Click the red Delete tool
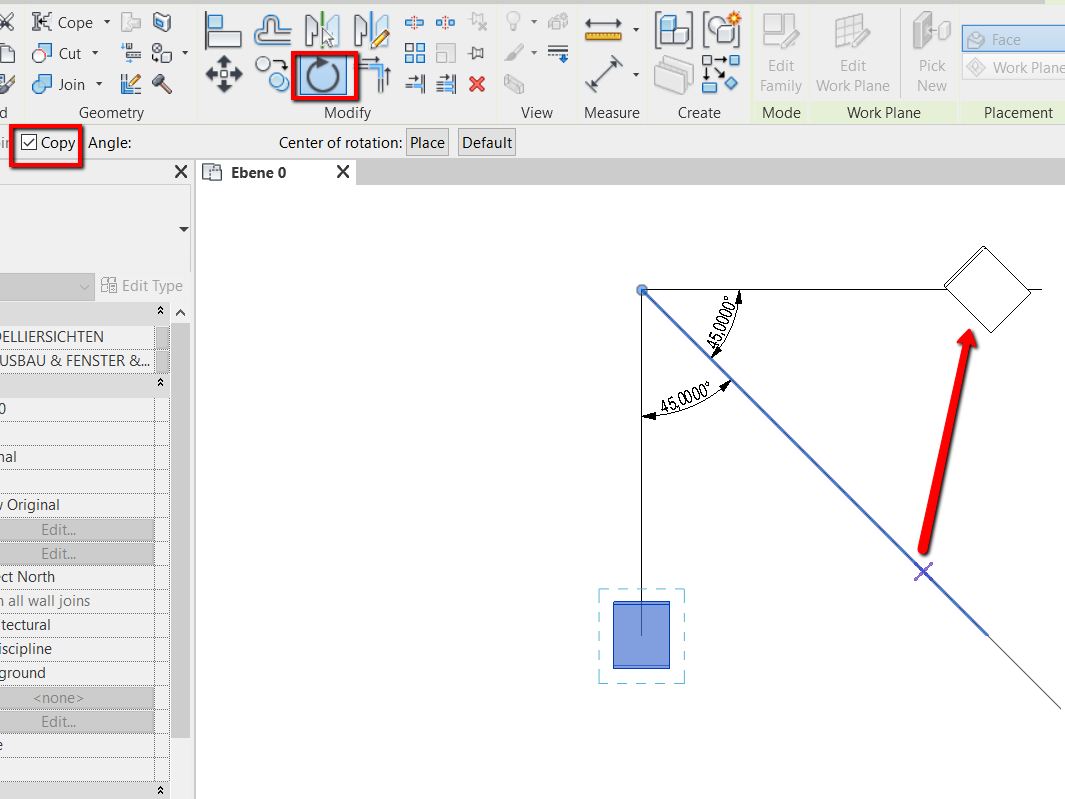 (477, 84)
